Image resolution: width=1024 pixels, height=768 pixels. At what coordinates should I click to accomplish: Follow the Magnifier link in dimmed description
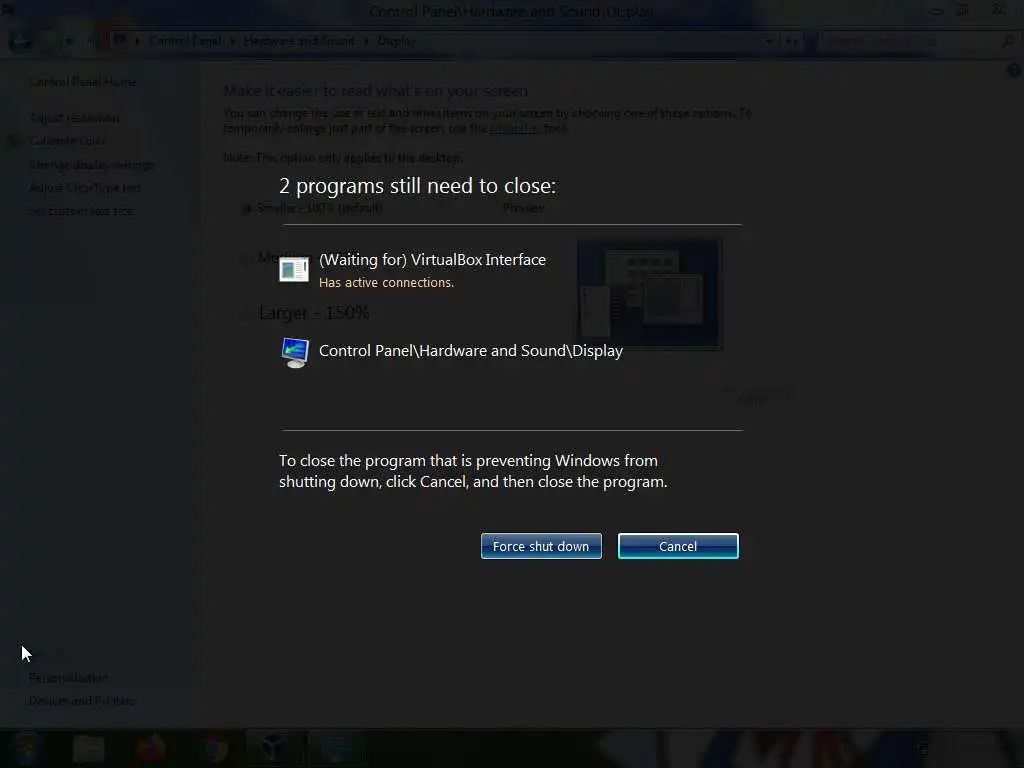pyautogui.click(x=514, y=128)
